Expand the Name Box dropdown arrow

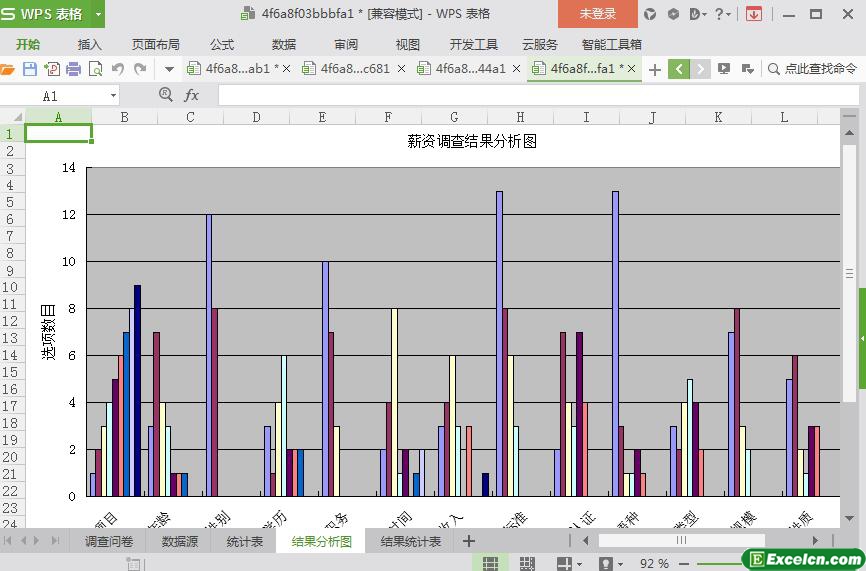tap(112, 95)
